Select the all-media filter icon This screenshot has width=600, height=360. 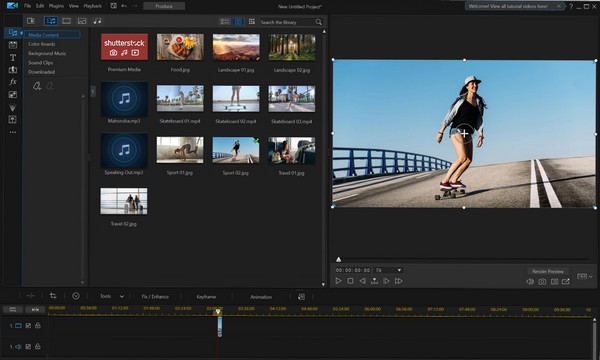tap(51, 21)
